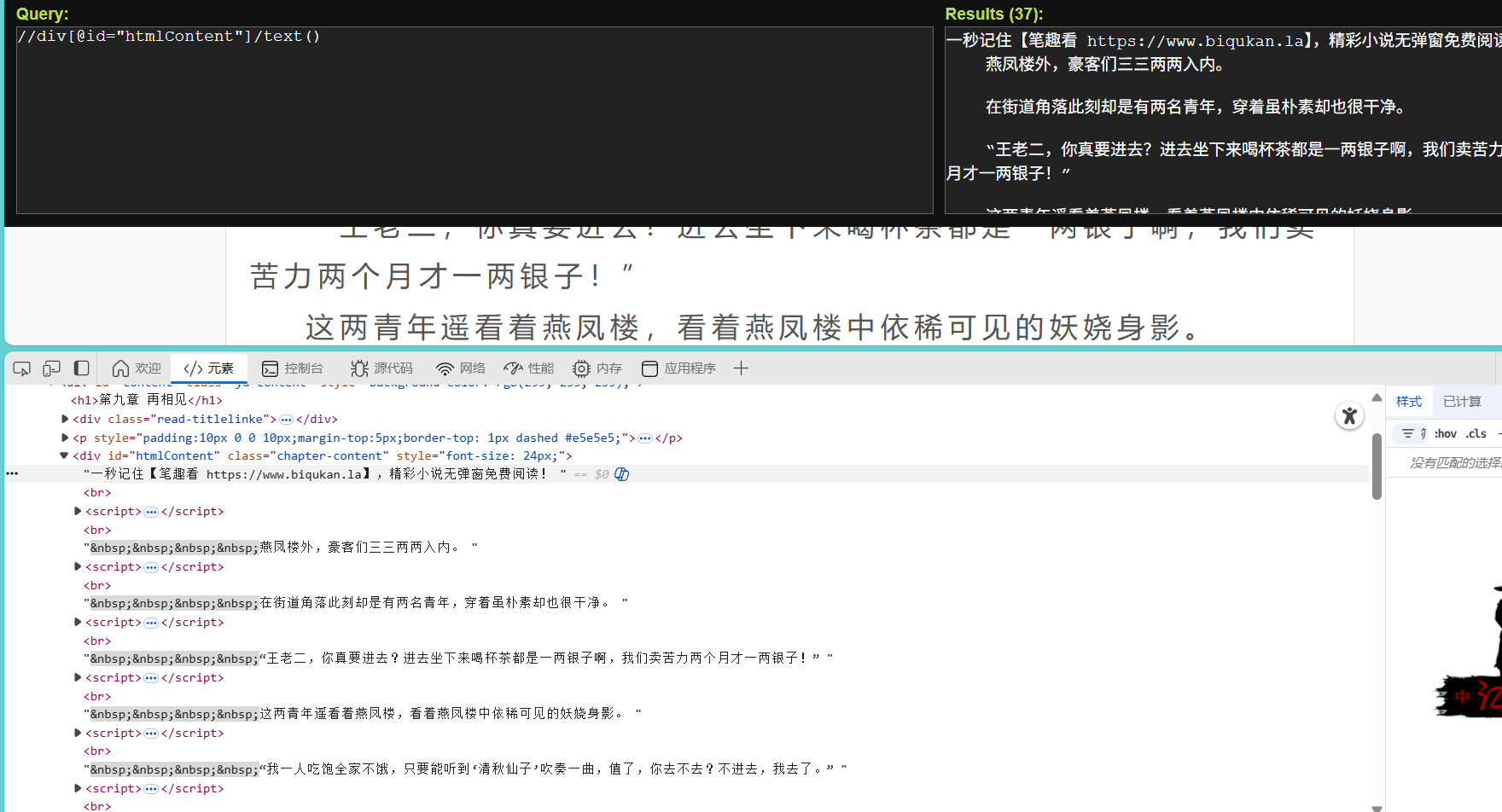Click the Copilot icon next to $0
The width and height of the screenshot is (1502, 812).
(x=622, y=474)
